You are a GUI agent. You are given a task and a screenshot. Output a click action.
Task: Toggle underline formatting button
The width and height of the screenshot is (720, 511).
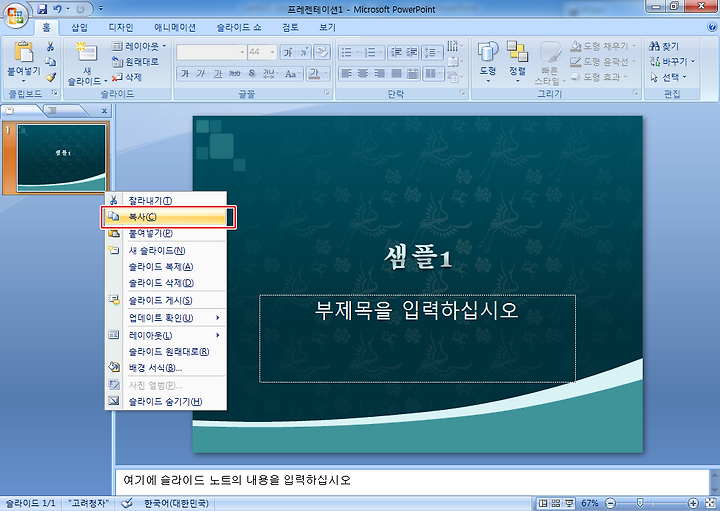click(218, 73)
